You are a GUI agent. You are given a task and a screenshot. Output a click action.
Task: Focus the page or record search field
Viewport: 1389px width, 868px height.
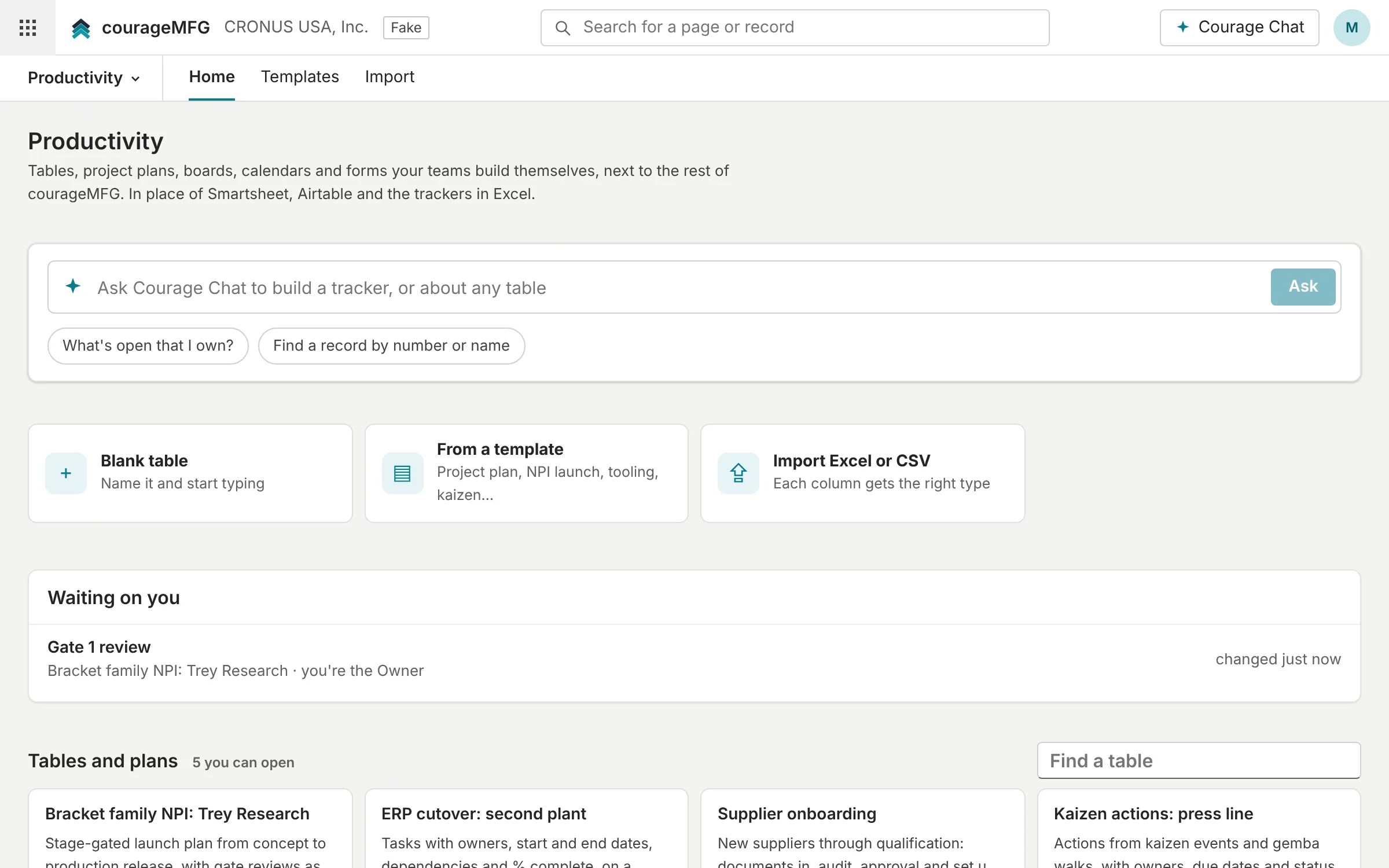coord(795,27)
